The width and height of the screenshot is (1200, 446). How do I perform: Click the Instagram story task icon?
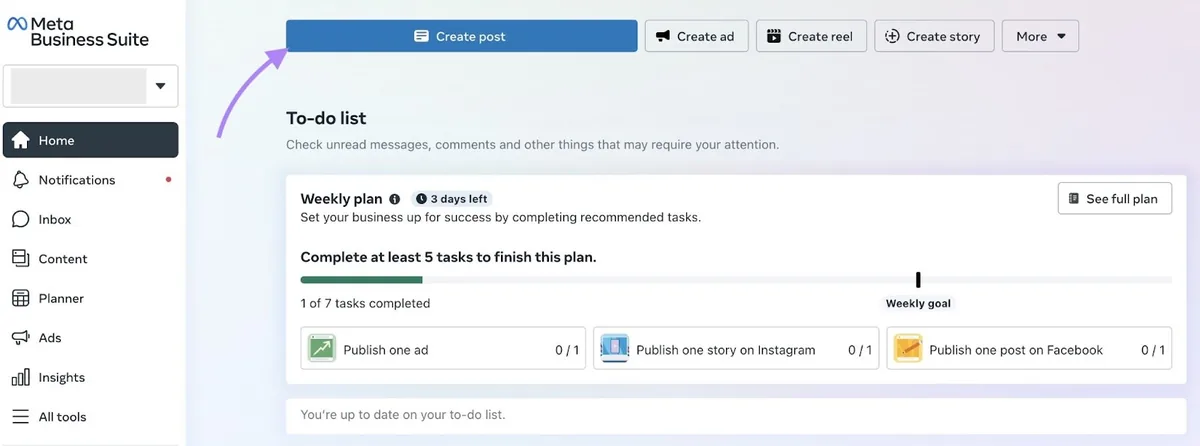[614, 349]
